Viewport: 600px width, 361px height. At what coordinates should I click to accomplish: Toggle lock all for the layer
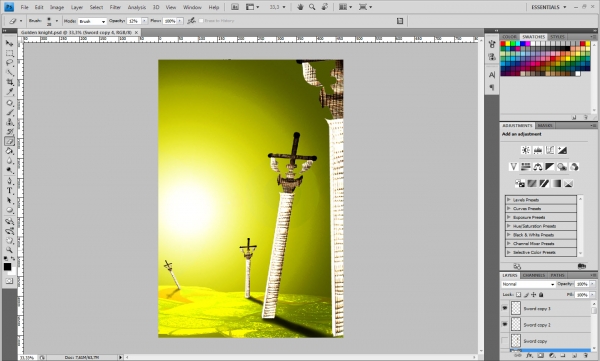coord(541,295)
